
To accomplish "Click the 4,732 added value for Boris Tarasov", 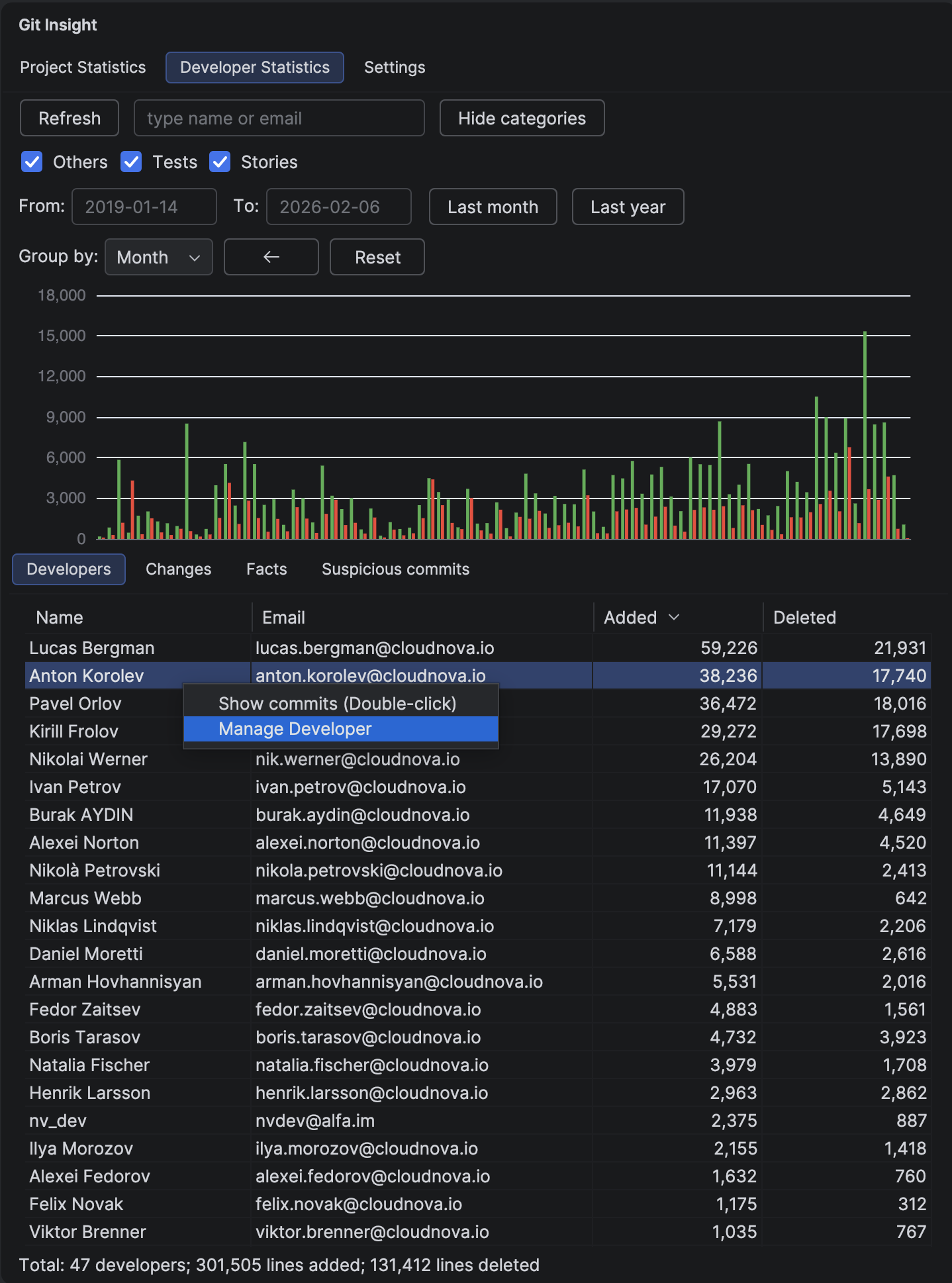I will 733,1037.
